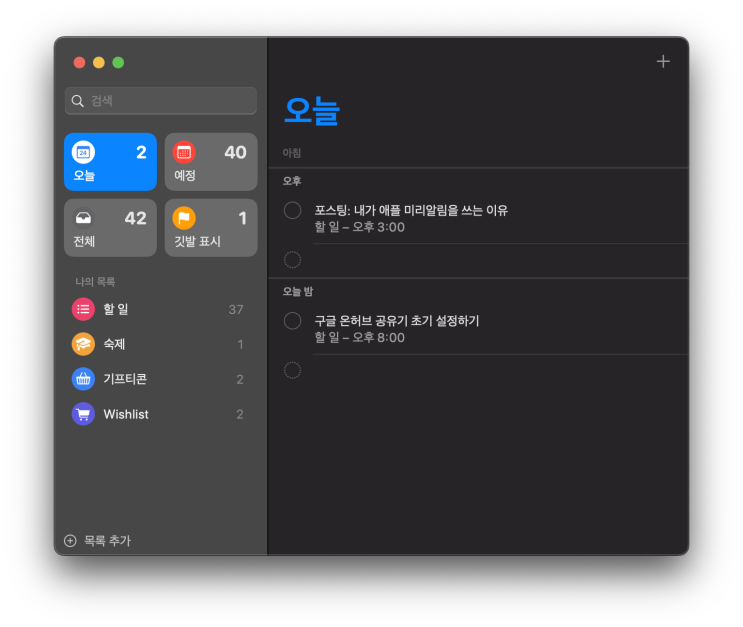Click the empty dotted circle under 오후
Viewport: 743px width, 627px height.
pos(292,260)
